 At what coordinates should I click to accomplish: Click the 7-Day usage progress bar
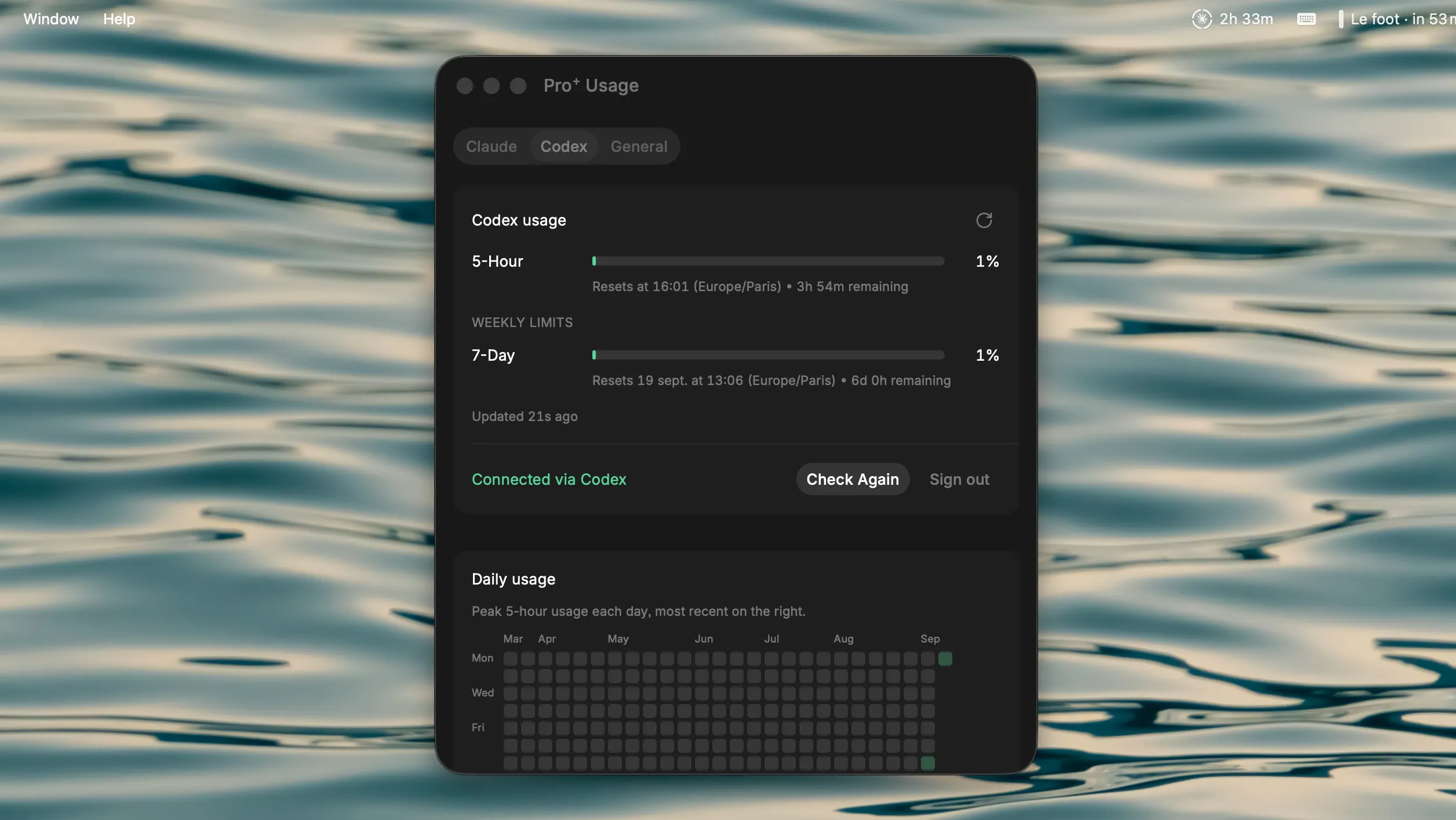768,355
